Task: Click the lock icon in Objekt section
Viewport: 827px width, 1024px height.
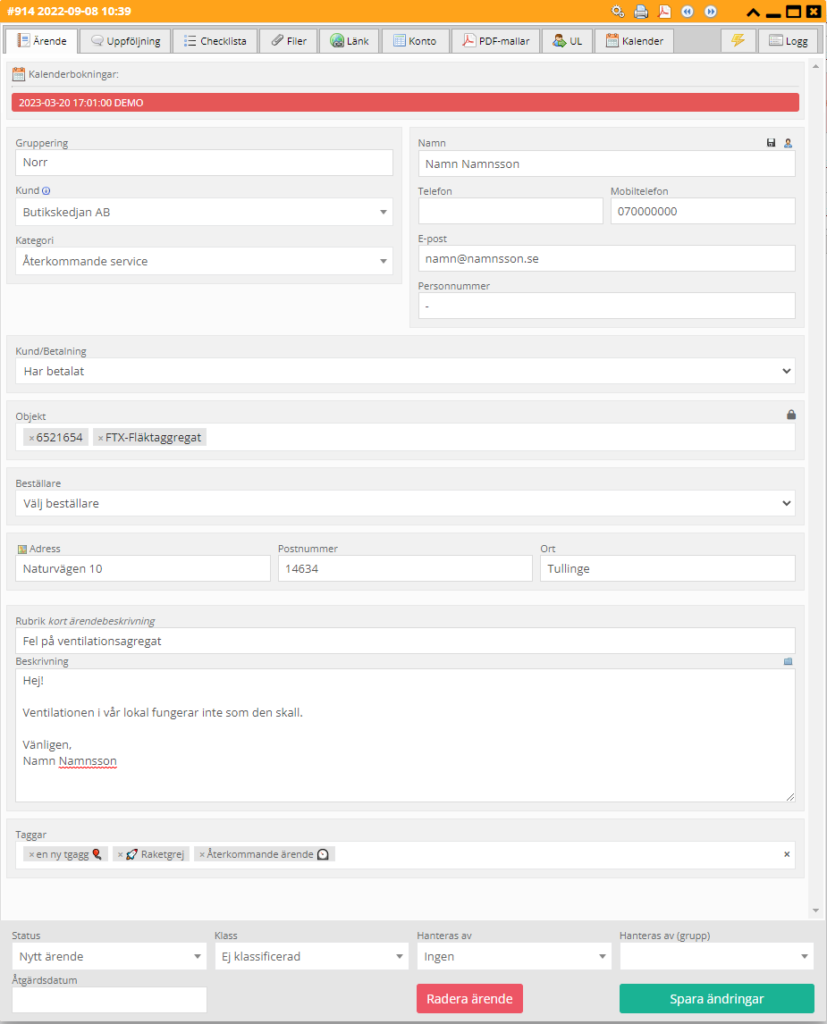Action: point(791,415)
